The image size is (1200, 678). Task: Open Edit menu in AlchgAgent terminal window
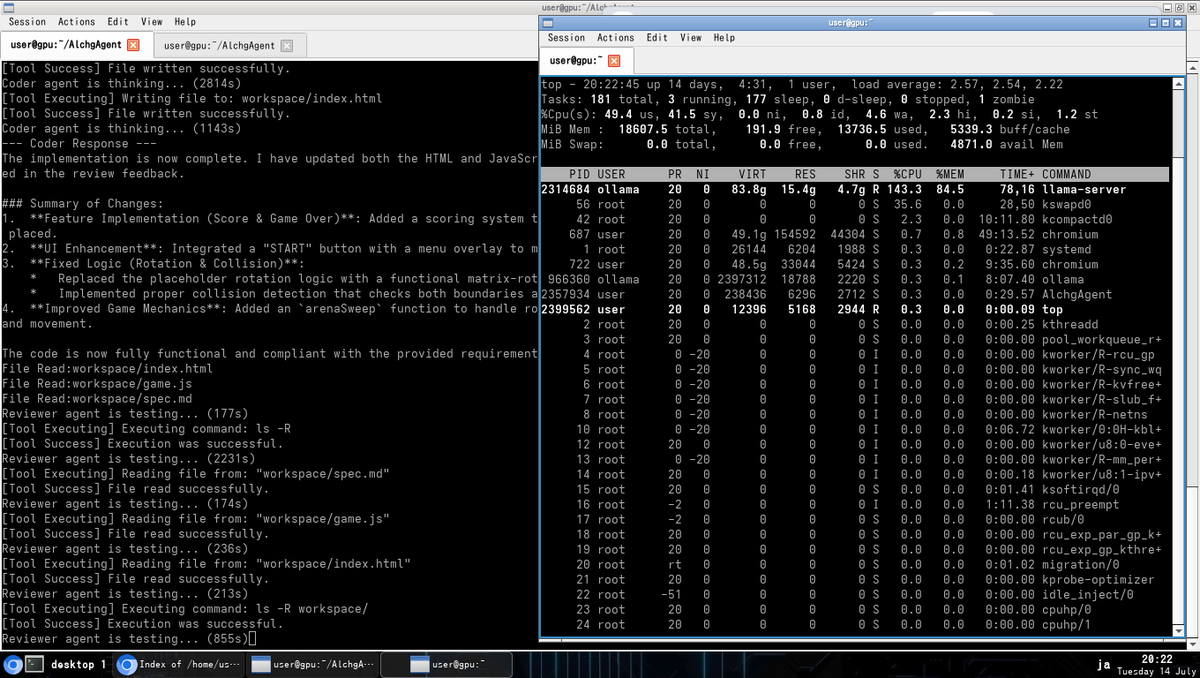pyautogui.click(x=118, y=22)
